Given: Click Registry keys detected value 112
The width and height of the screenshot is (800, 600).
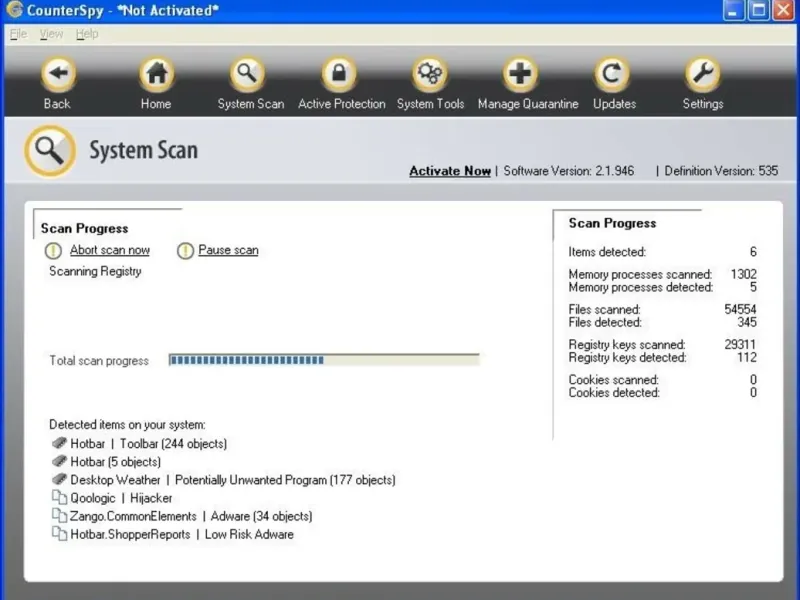Looking at the screenshot, I should (x=747, y=357).
